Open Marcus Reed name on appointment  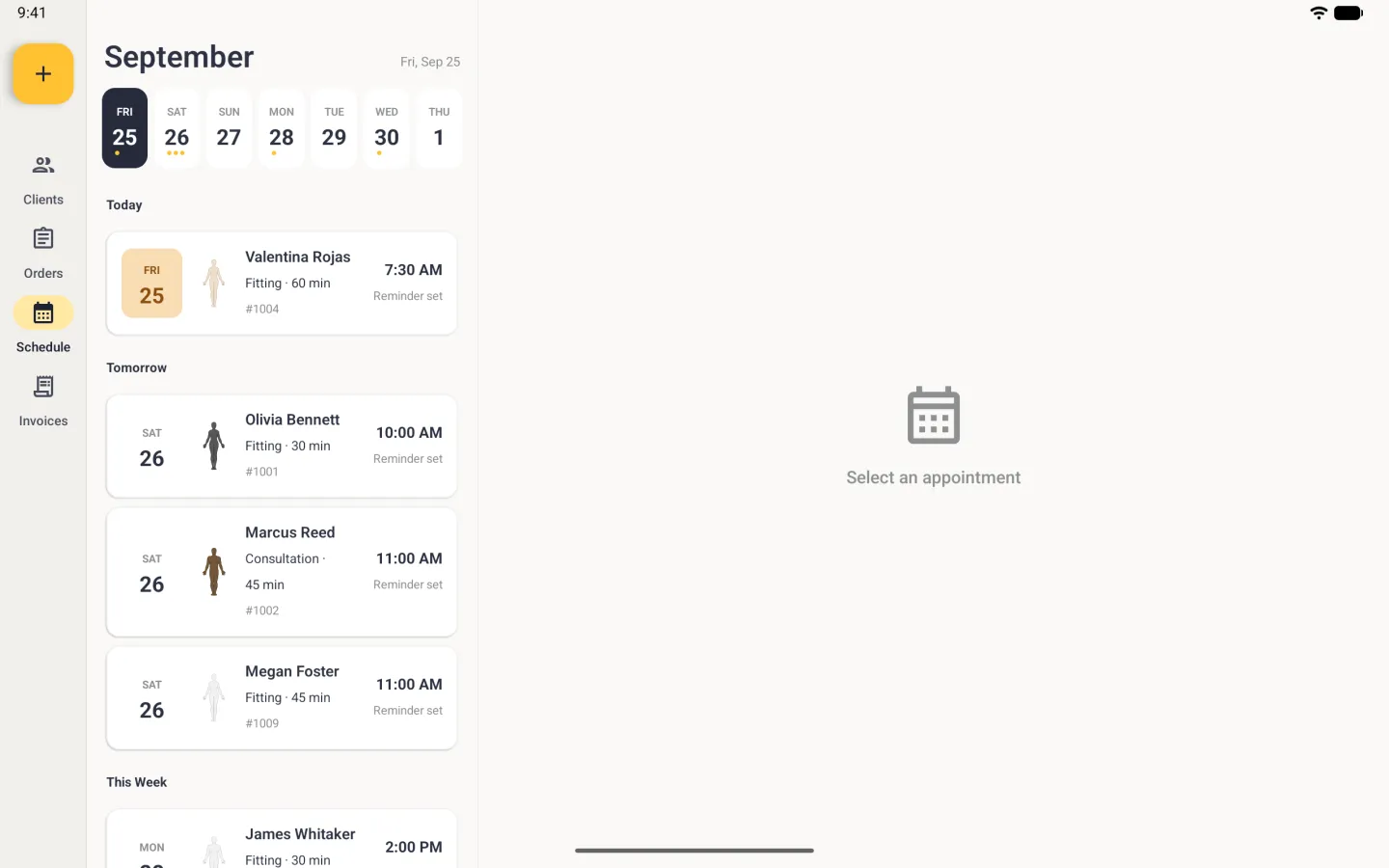point(290,532)
